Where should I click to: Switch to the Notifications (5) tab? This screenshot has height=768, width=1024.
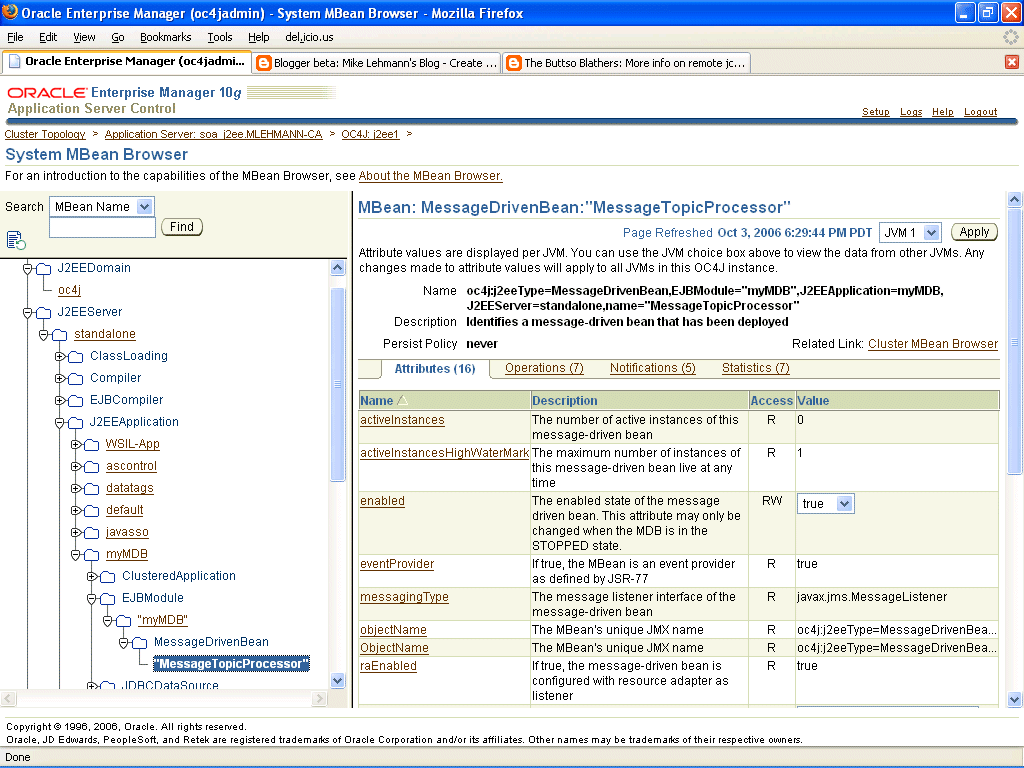pyautogui.click(x=652, y=368)
